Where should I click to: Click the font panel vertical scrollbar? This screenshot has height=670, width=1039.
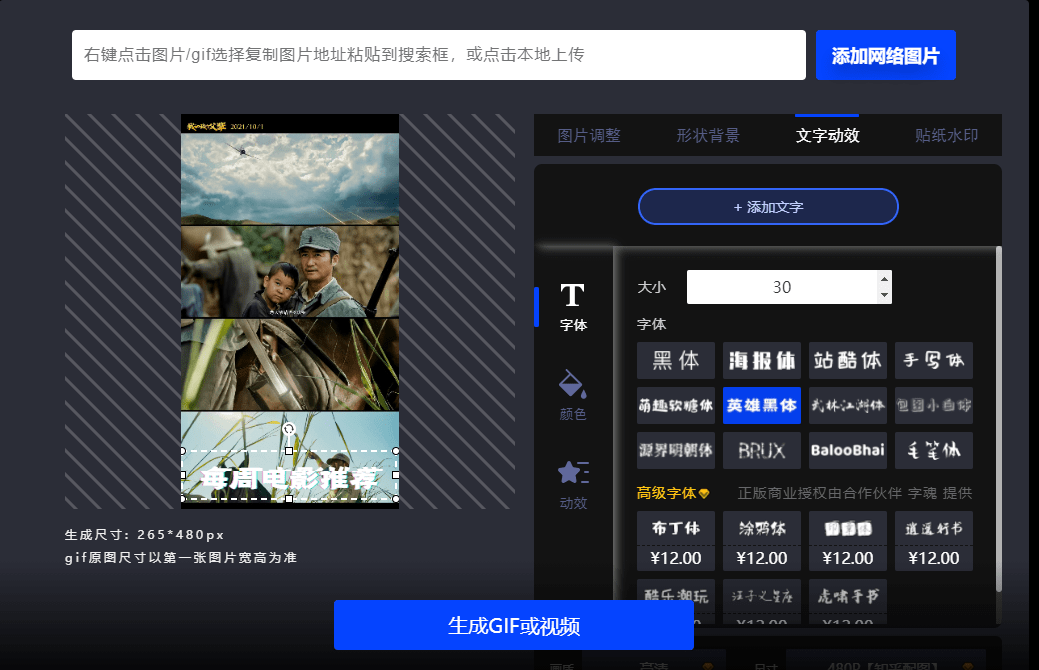998,420
